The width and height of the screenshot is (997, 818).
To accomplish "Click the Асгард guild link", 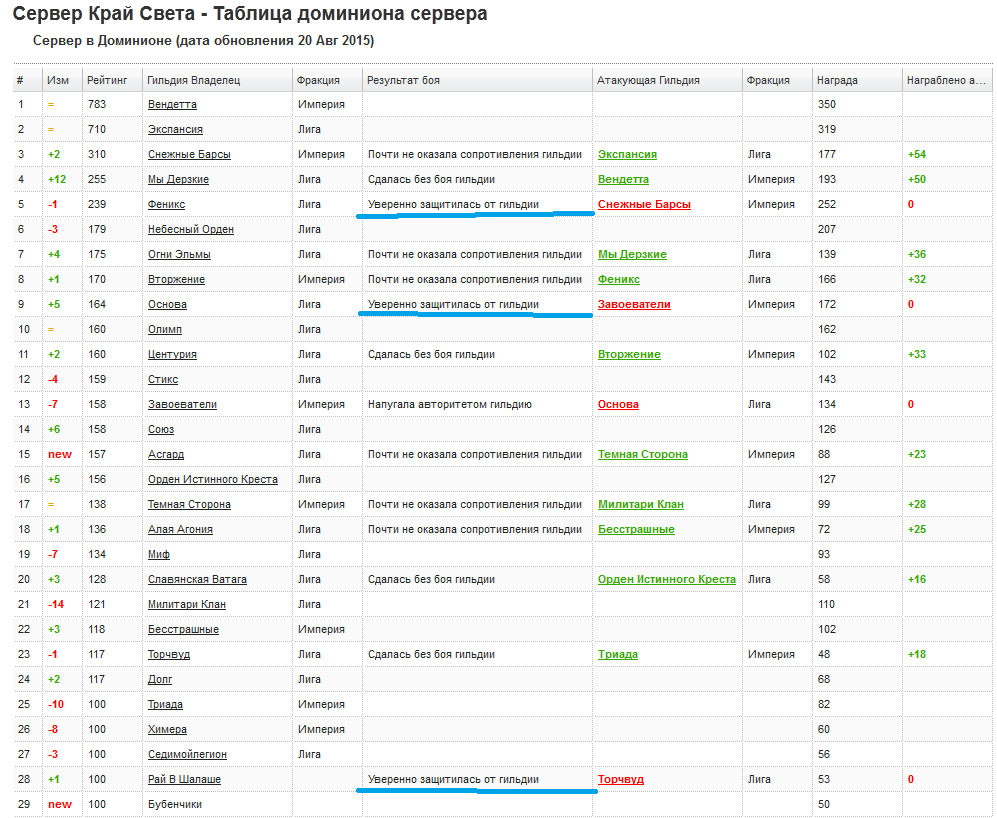I will 166,455.
